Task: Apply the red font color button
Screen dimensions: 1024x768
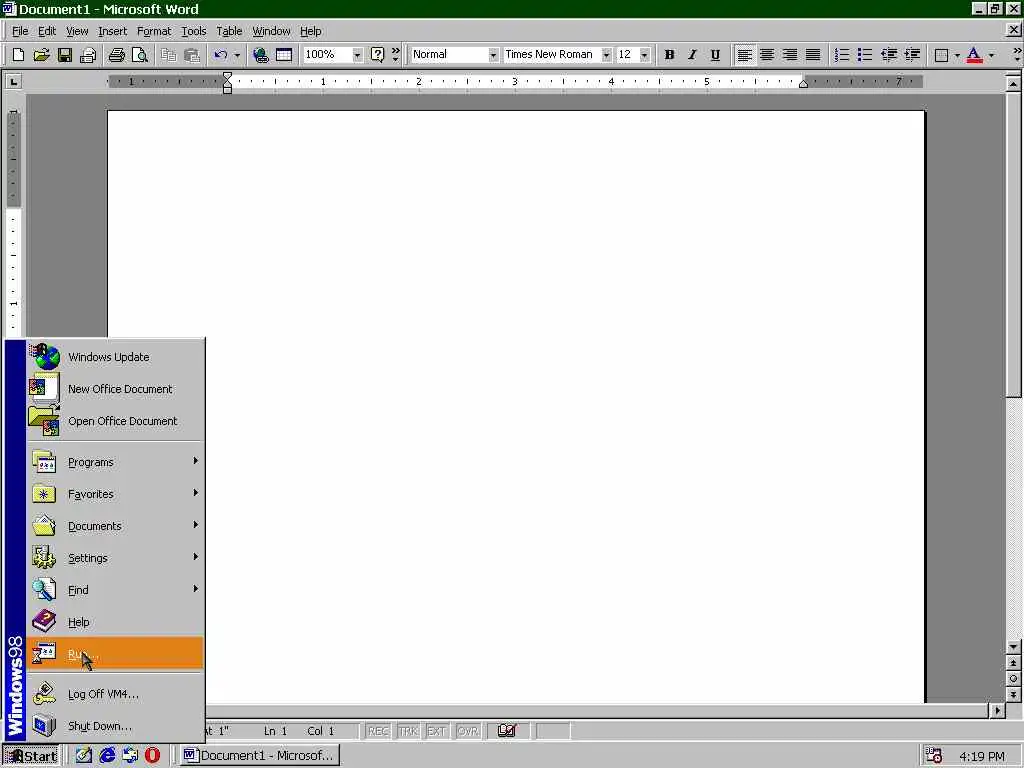Action: click(974, 55)
